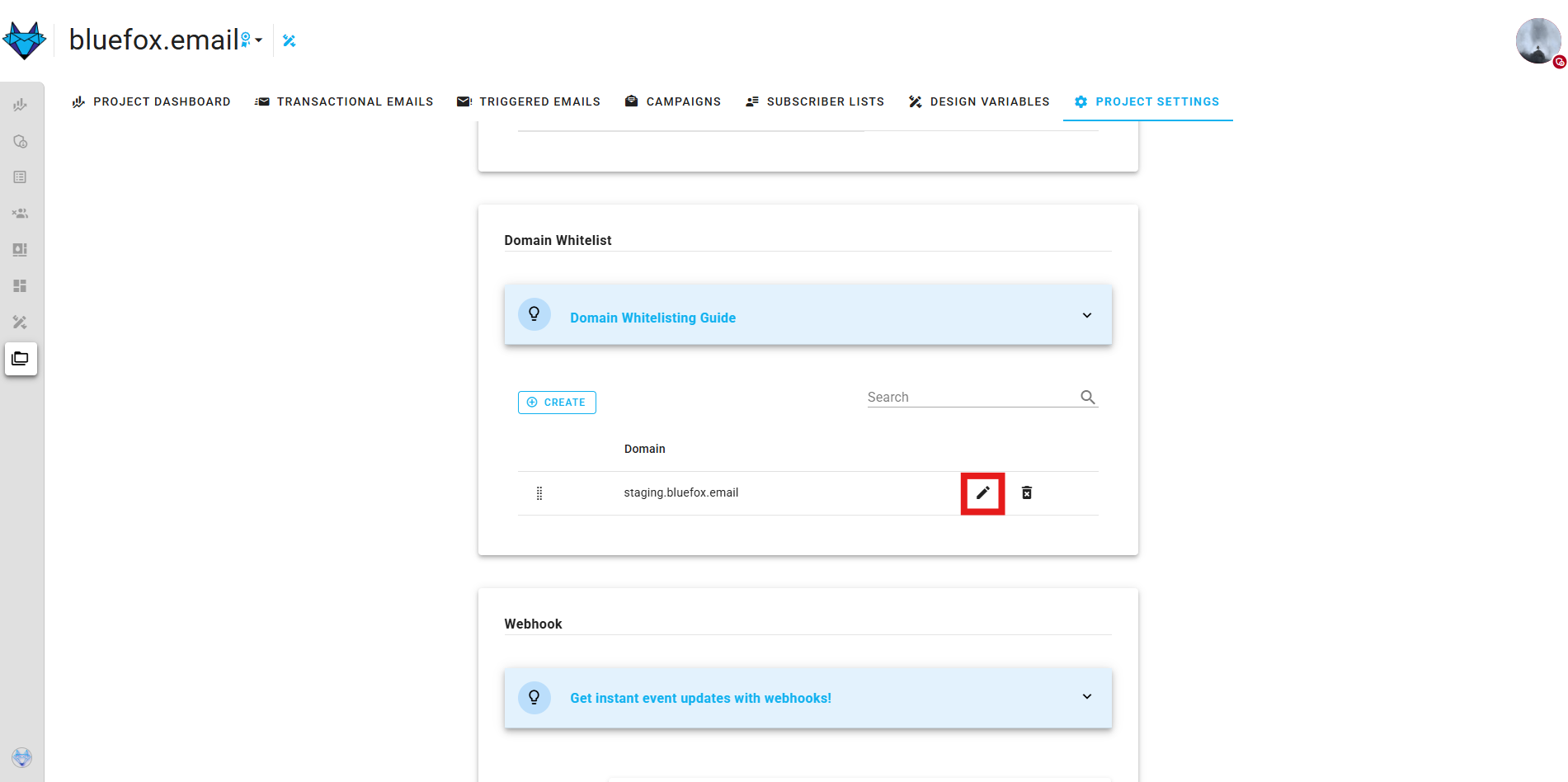Click the design tools icon beside project name
Viewport: 1568px width, 782px height.
click(x=289, y=40)
